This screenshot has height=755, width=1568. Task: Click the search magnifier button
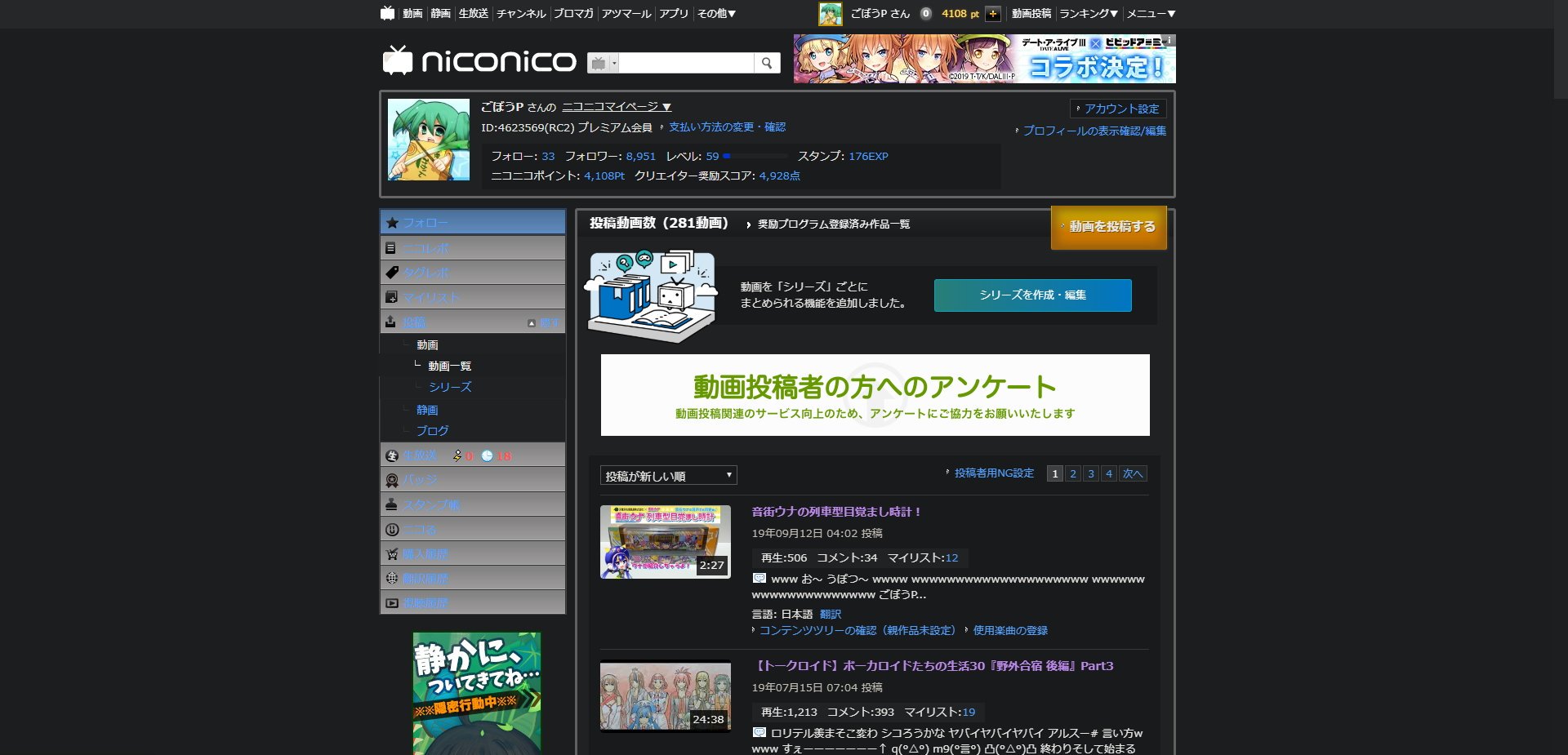[x=767, y=63]
